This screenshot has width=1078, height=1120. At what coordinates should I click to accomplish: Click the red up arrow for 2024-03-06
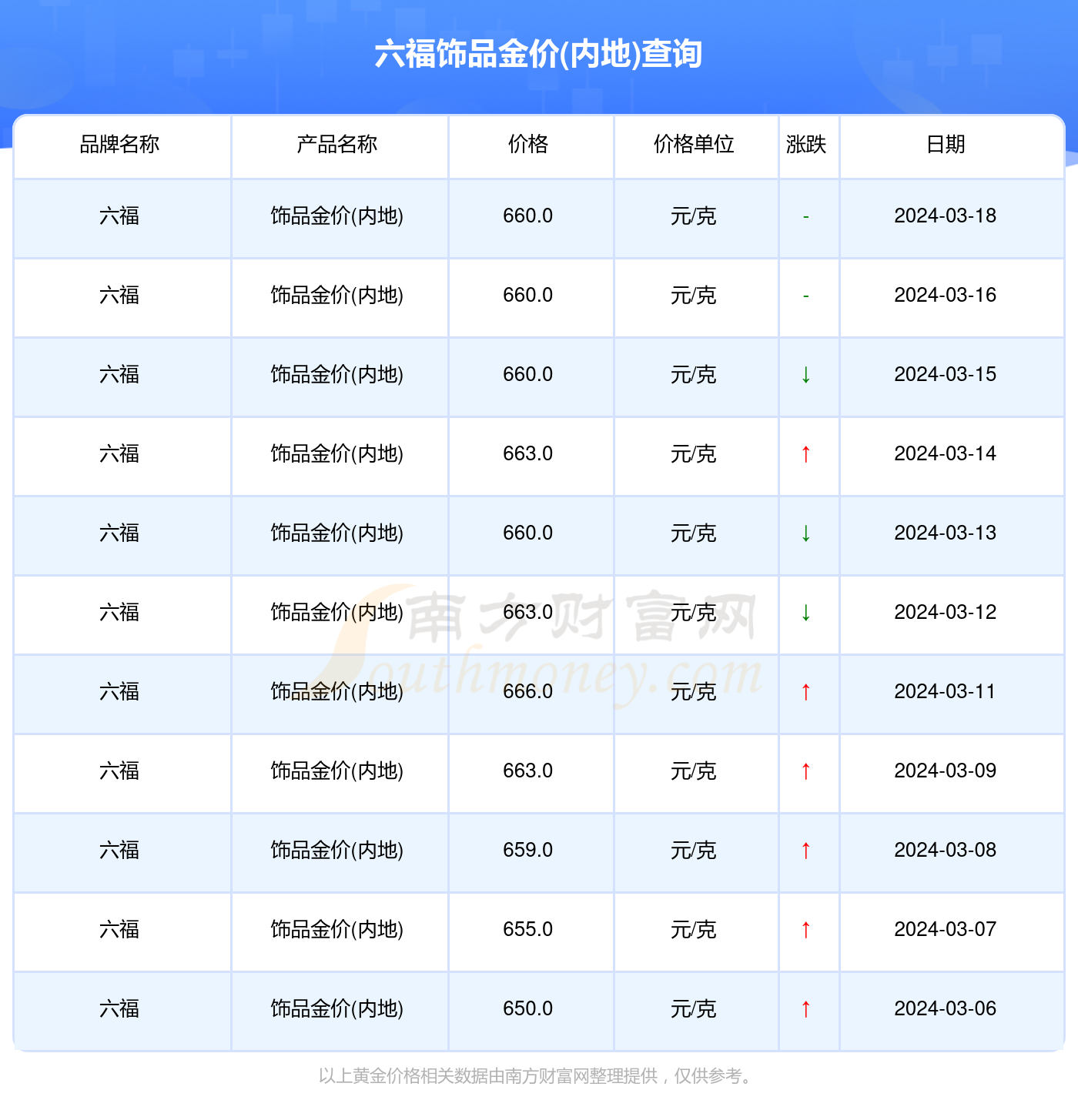click(806, 1009)
